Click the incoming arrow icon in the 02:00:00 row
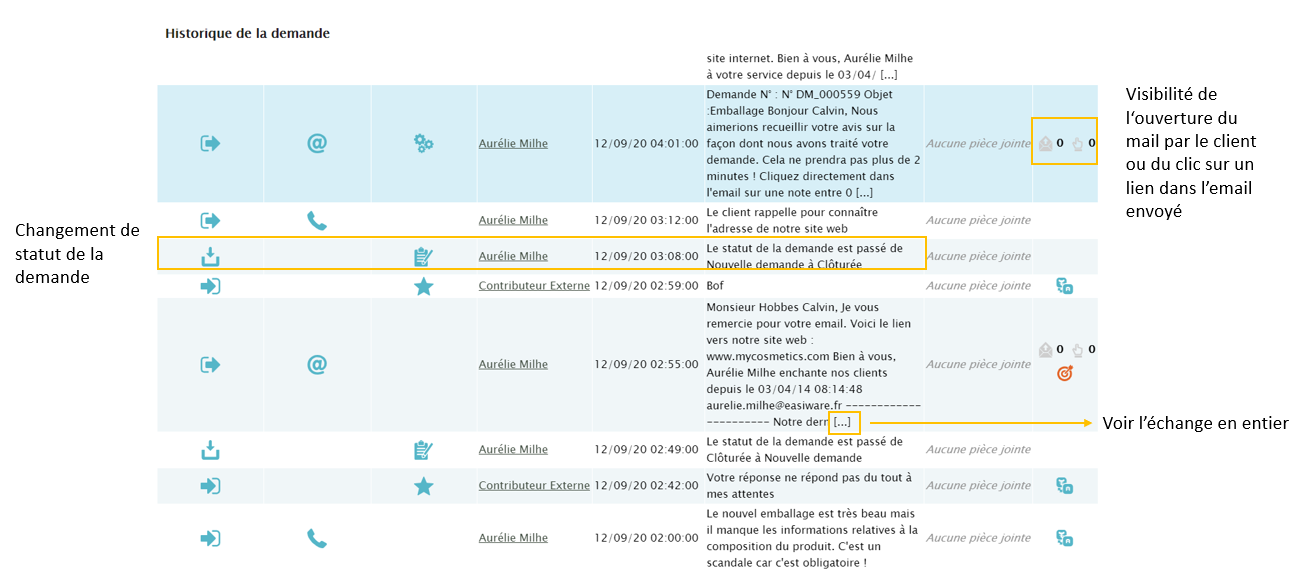1297x580 pixels. (x=210, y=538)
